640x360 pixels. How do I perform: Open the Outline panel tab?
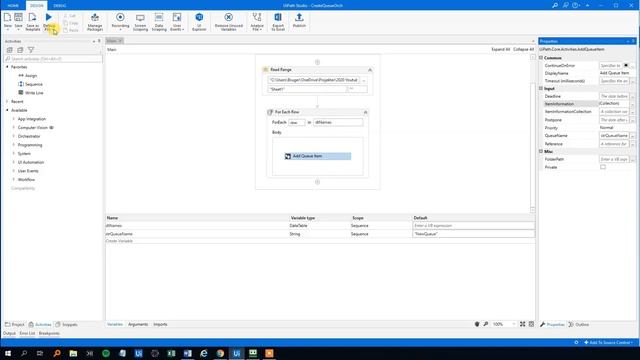579,324
